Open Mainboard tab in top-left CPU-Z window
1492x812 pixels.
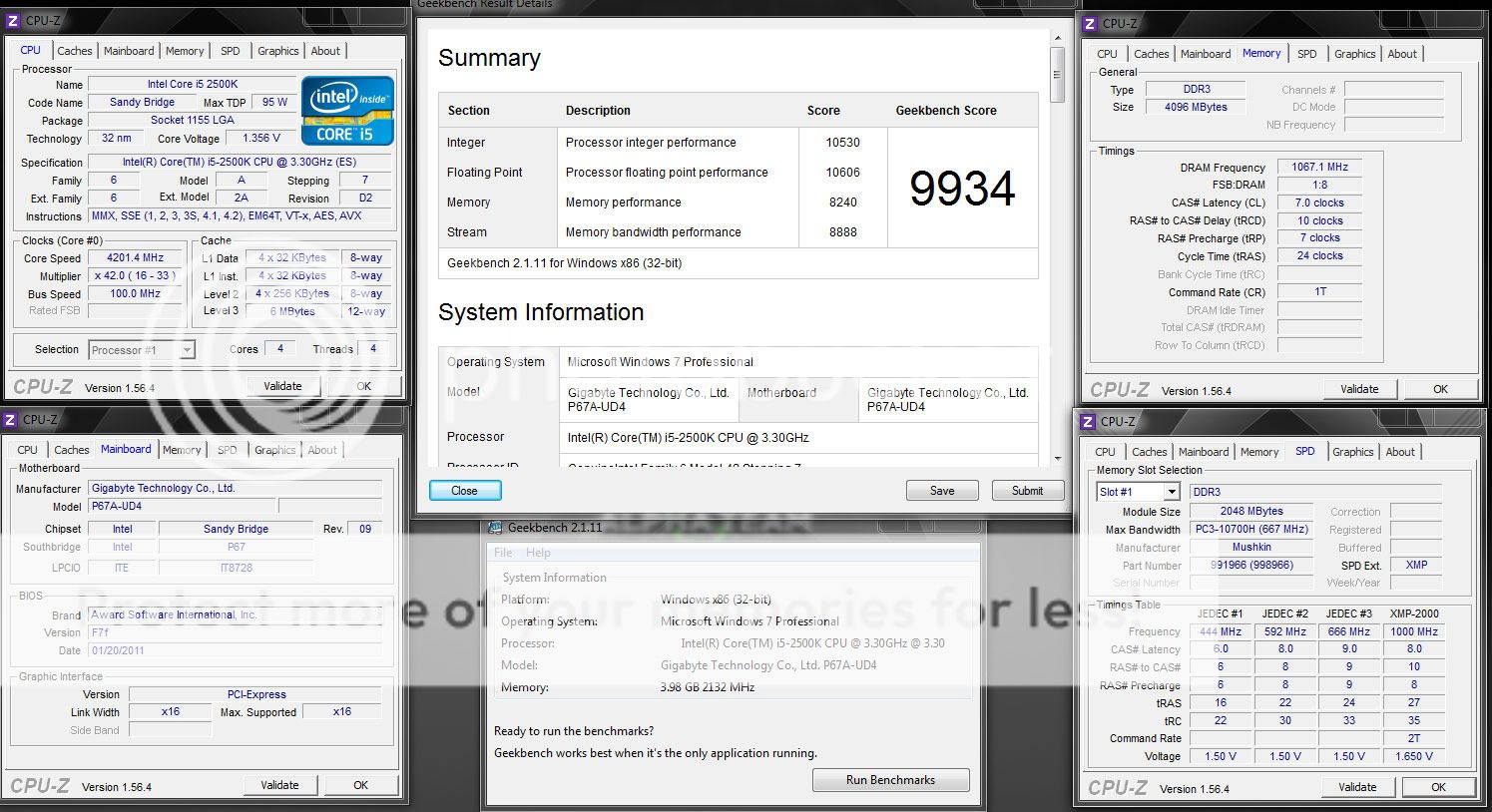129,51
